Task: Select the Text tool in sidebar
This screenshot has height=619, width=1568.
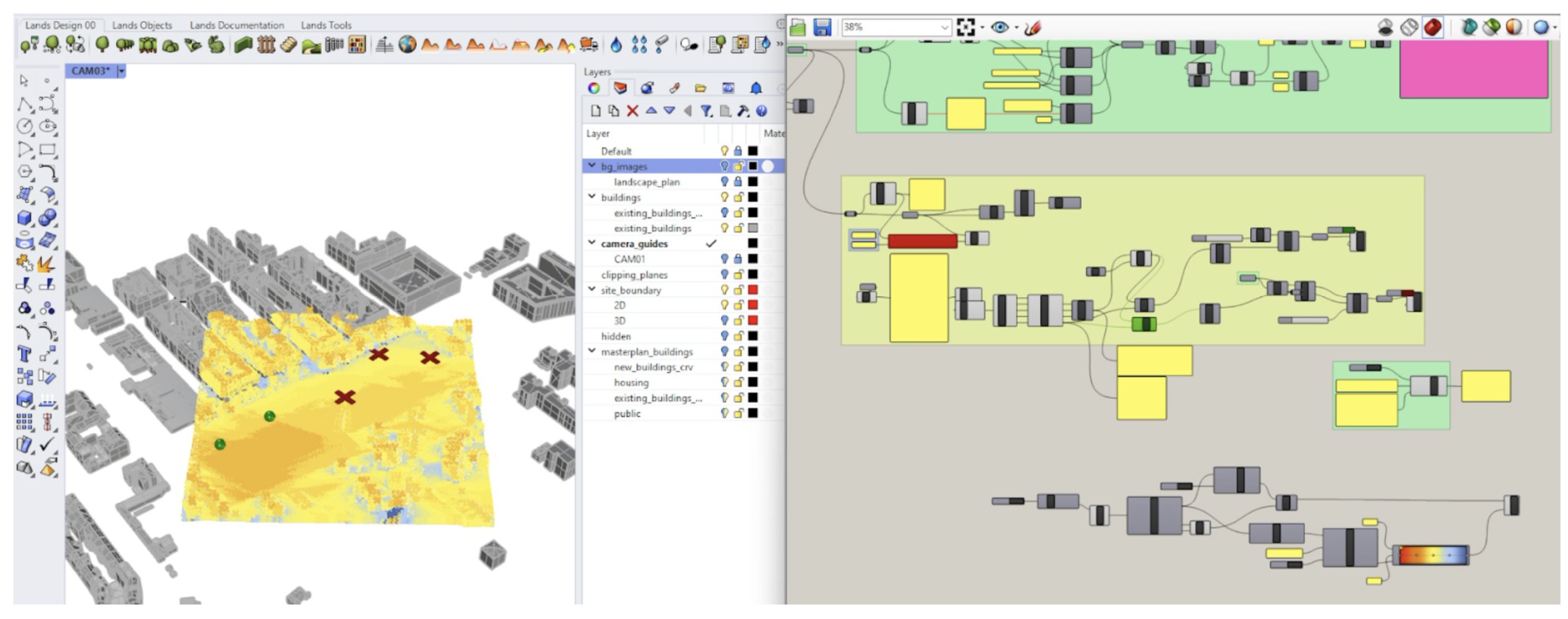Action: pyautogui.click(x=24, y=354)
